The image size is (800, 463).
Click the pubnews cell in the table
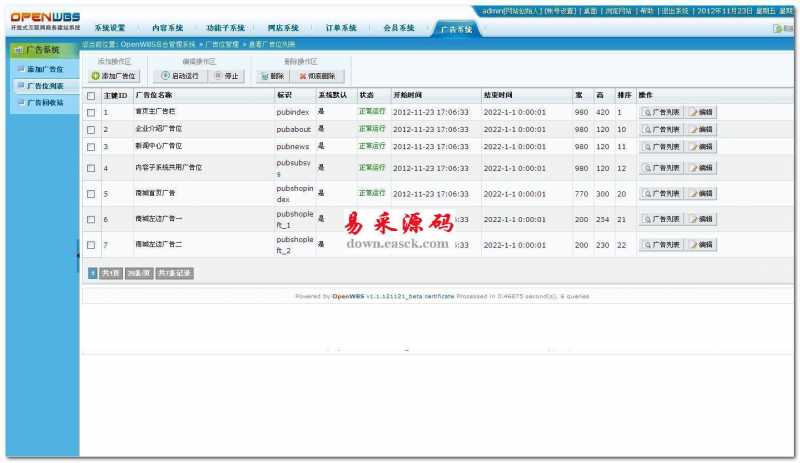pos(293,147)
